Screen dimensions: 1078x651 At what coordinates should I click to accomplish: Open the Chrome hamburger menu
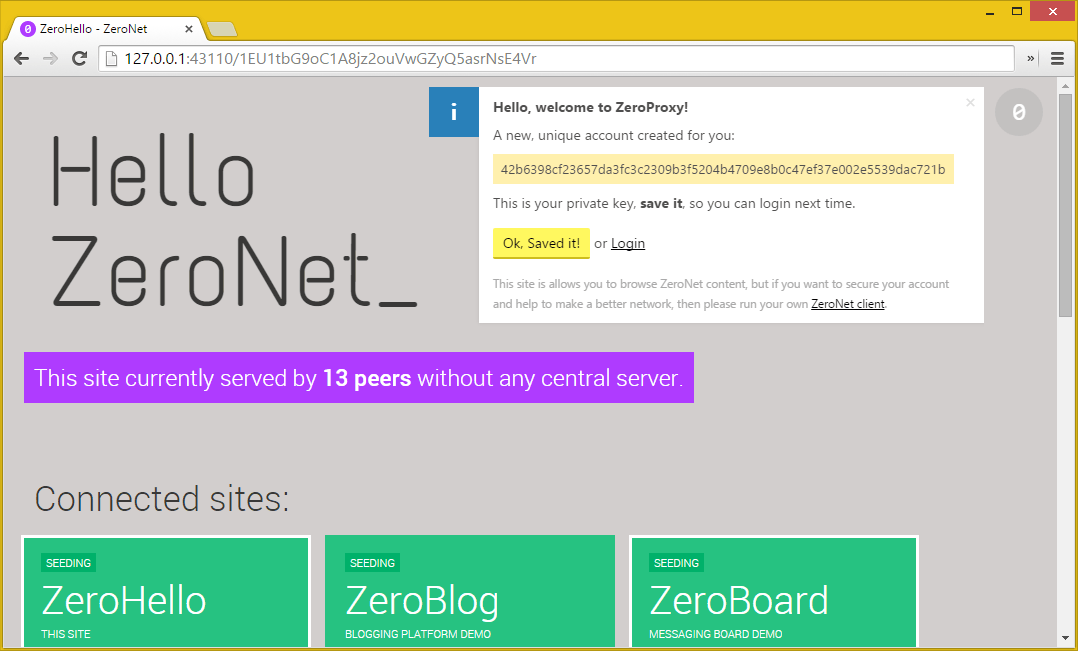tap(1057, 58)
